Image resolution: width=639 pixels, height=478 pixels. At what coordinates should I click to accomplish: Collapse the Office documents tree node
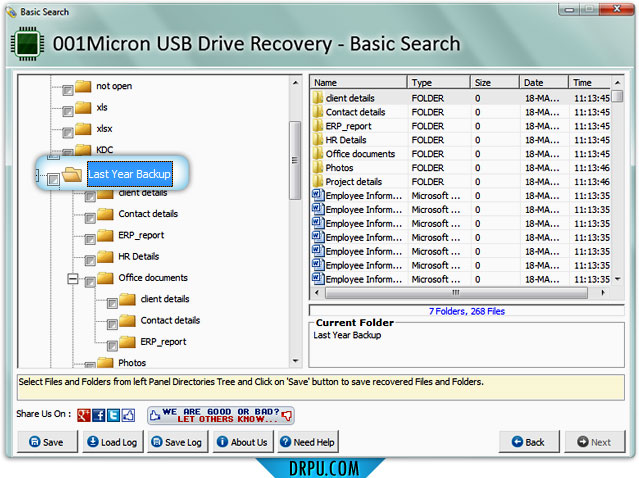[73, 279]
